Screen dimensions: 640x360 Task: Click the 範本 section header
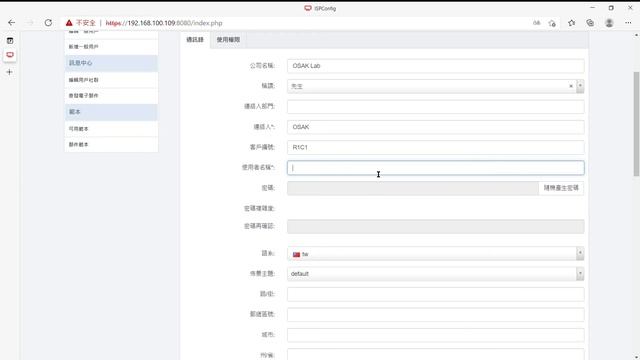tap(111, 112)
